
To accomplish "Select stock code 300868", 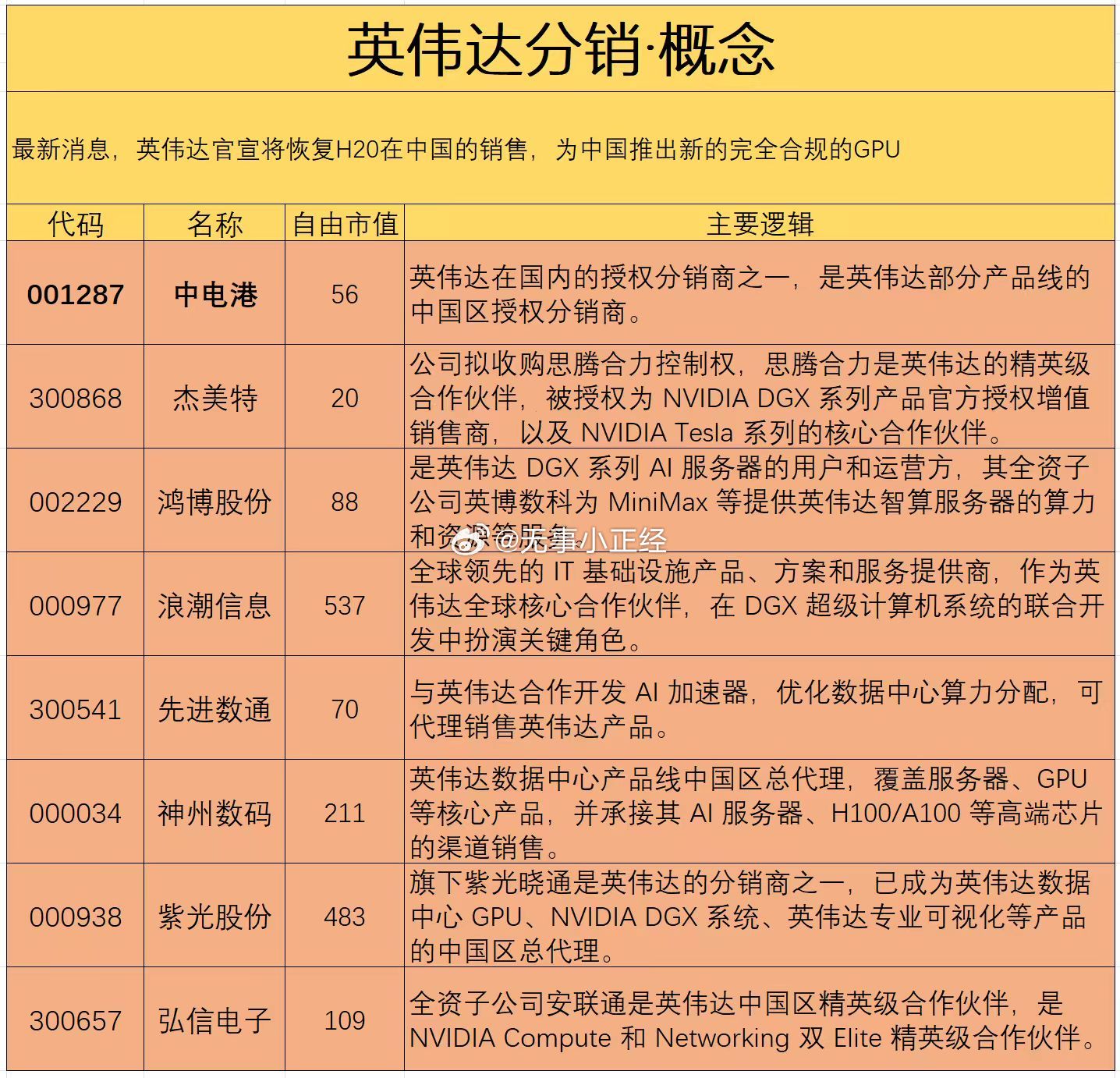I will (x=76, y=397).
